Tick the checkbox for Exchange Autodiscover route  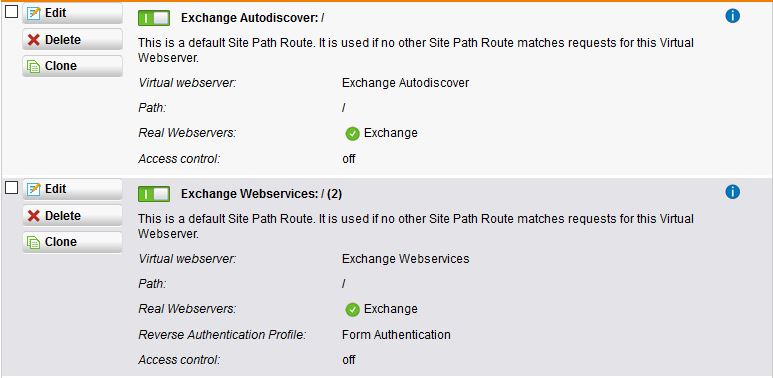tap(11, 11)
